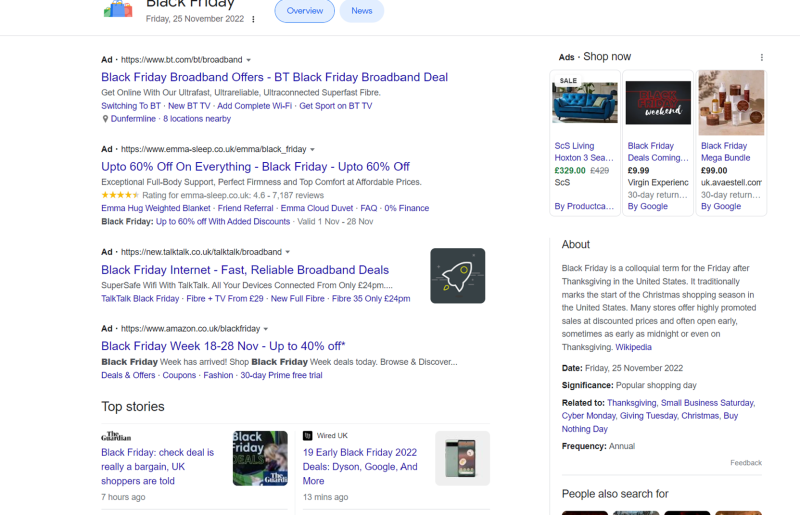Screen dimensions: 800x515
Task: Open Black Friday Internet broadband deals ad
Action: (245, 269)
